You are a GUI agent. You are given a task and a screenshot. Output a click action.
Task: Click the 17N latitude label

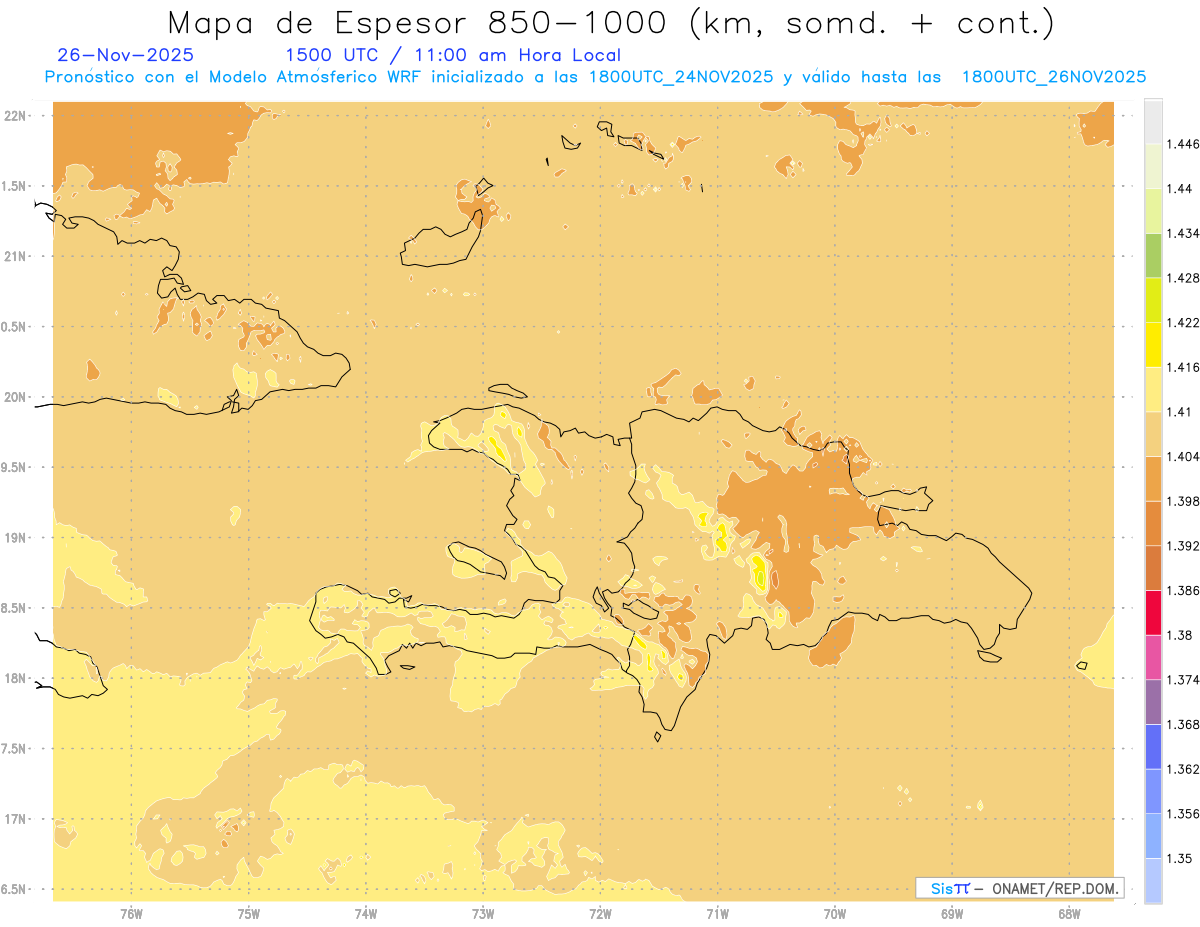15,820
